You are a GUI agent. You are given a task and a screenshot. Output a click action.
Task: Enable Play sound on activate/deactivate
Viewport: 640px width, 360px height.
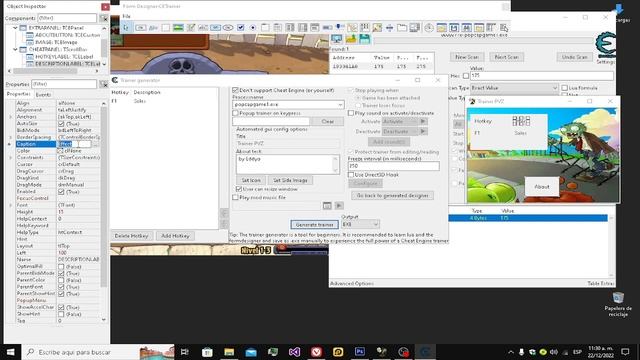[351, 113]
